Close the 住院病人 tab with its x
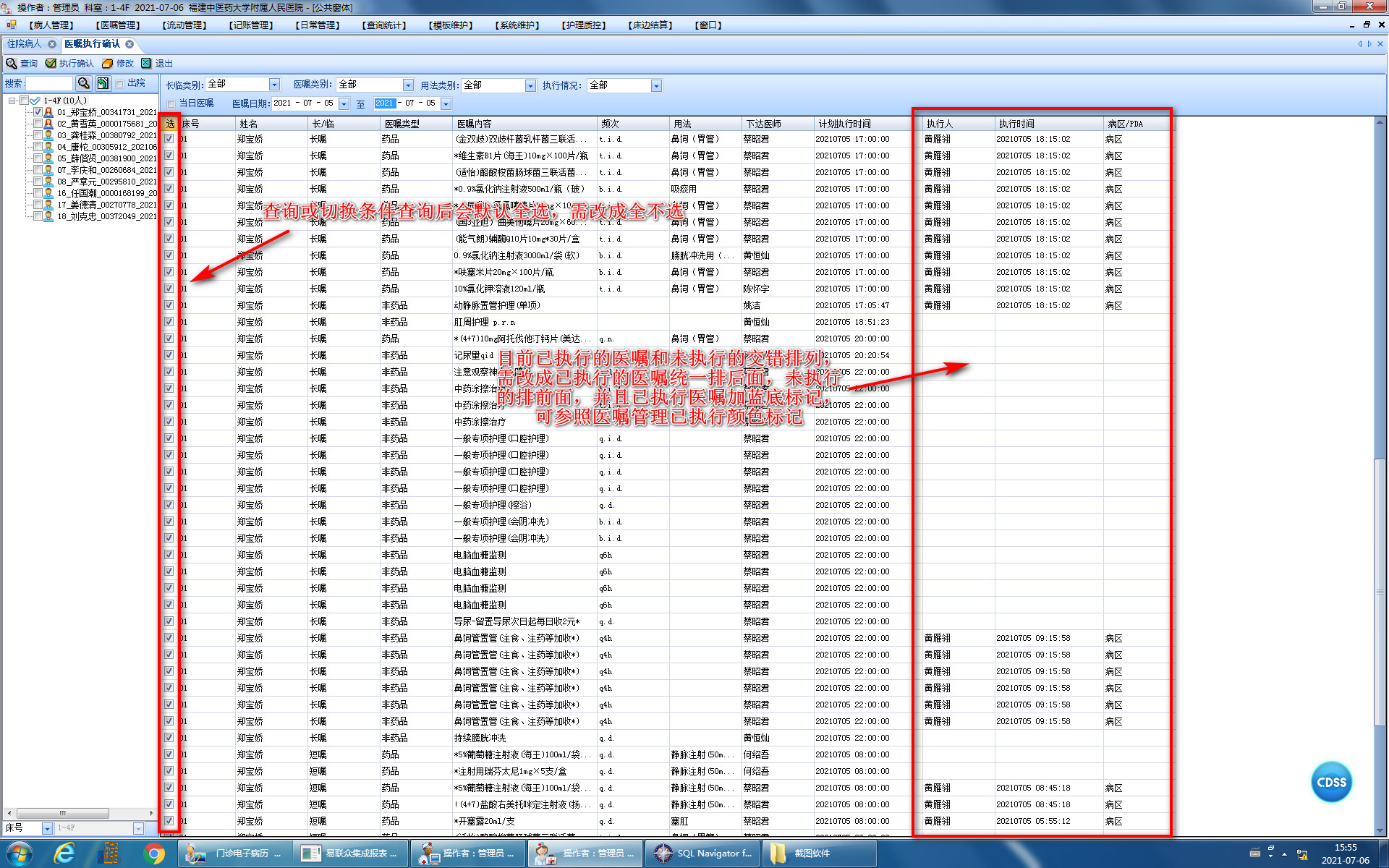This screenshot has width=1389, height=868. pos(52,44)
